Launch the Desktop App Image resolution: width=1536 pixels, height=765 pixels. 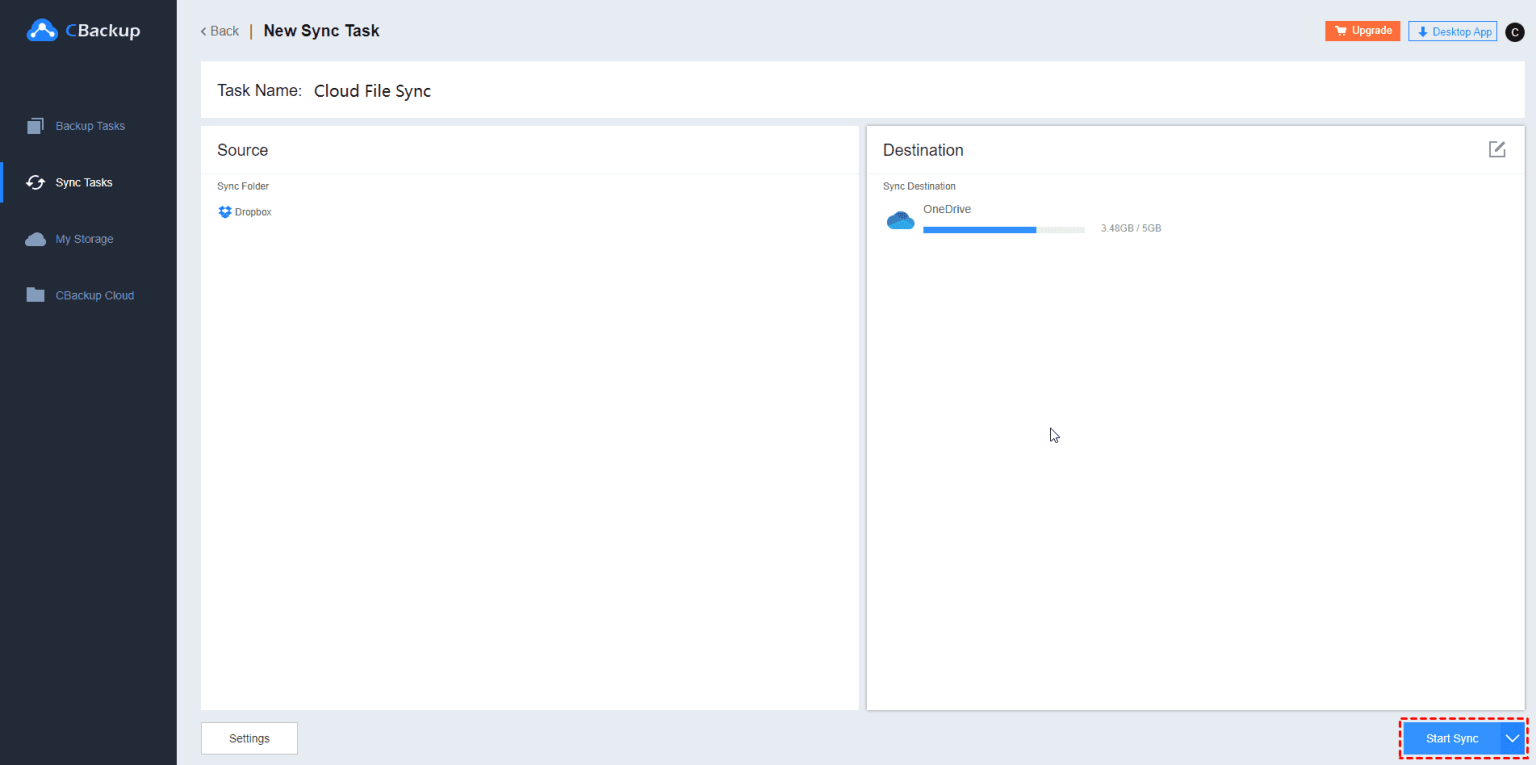pos(1452,30)
